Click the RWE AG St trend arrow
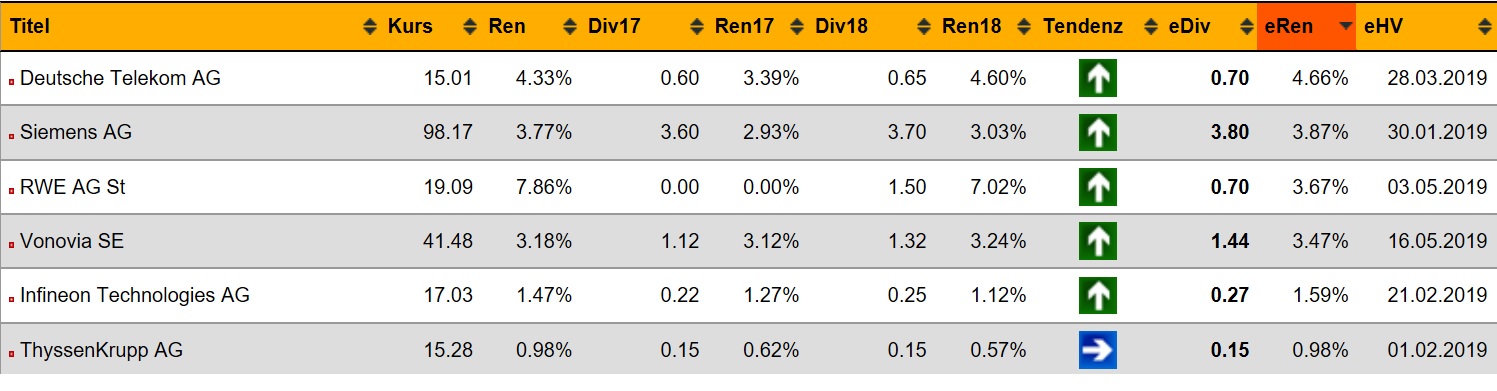 [1097, 187]
